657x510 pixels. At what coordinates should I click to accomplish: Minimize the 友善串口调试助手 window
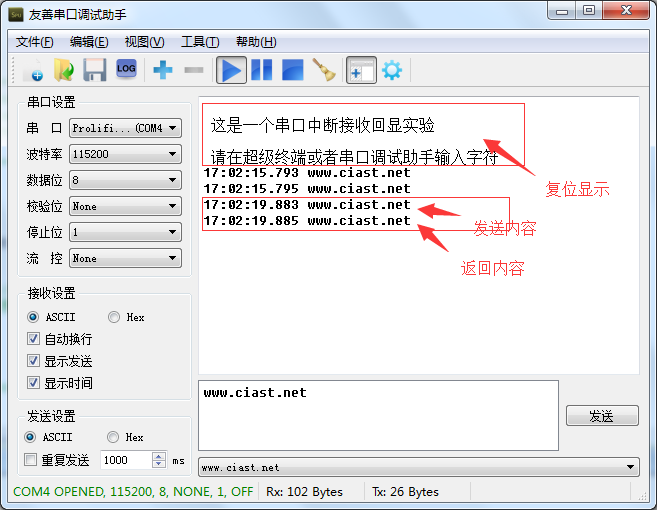coord(561,11)
